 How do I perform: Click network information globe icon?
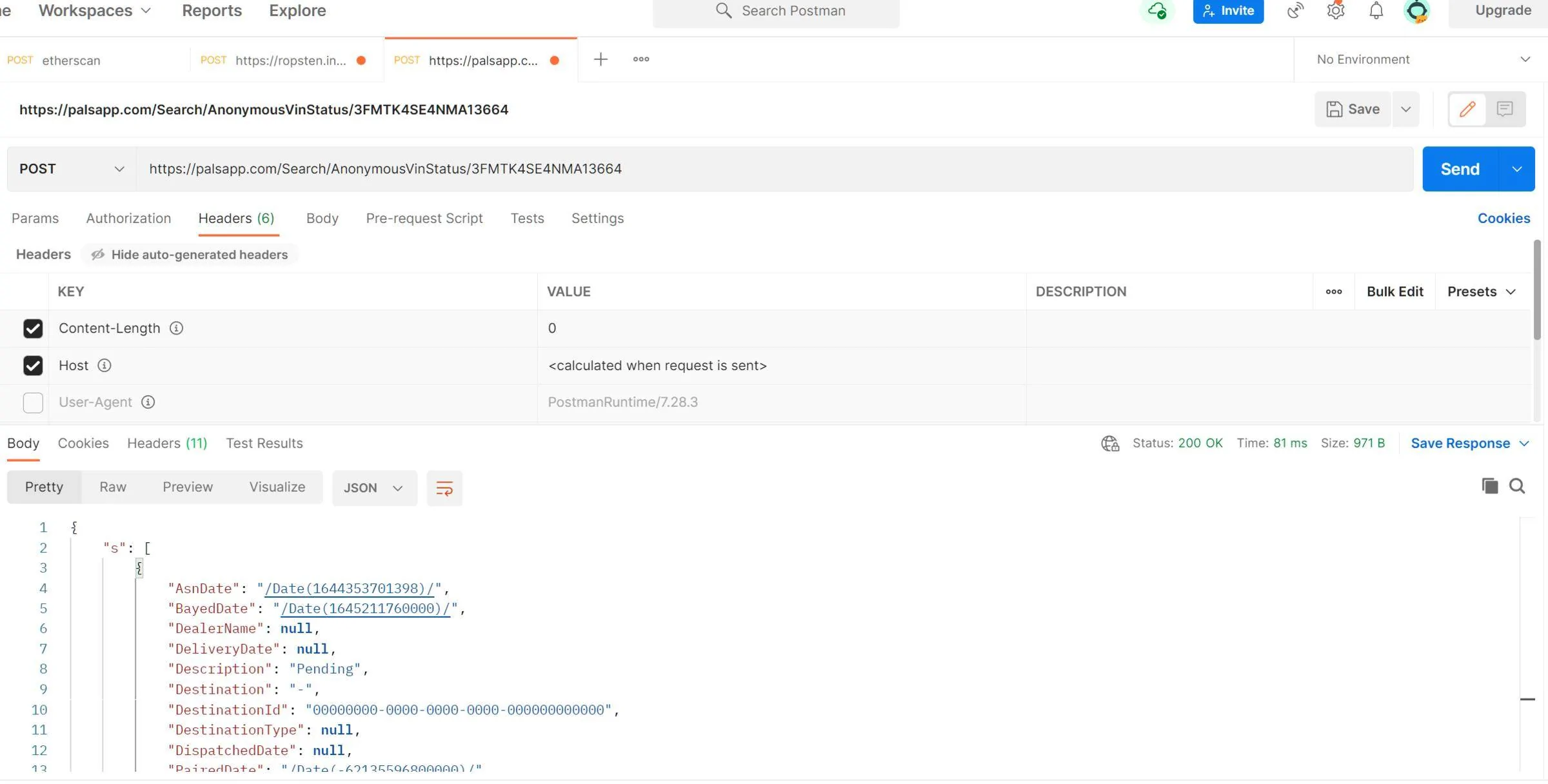coord(1110,444)
